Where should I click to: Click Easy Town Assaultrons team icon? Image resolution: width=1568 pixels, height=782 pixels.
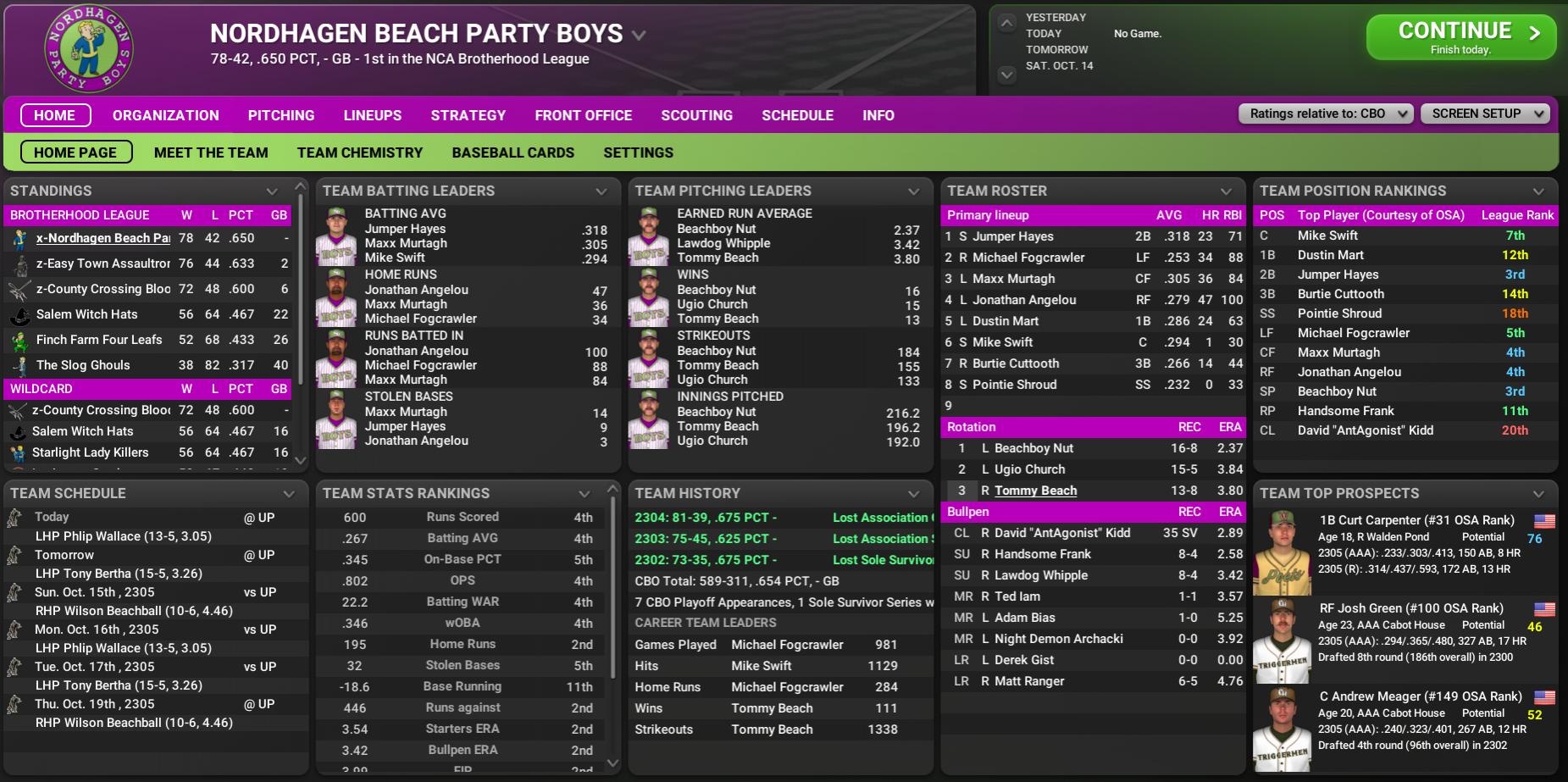pos(19,264)
